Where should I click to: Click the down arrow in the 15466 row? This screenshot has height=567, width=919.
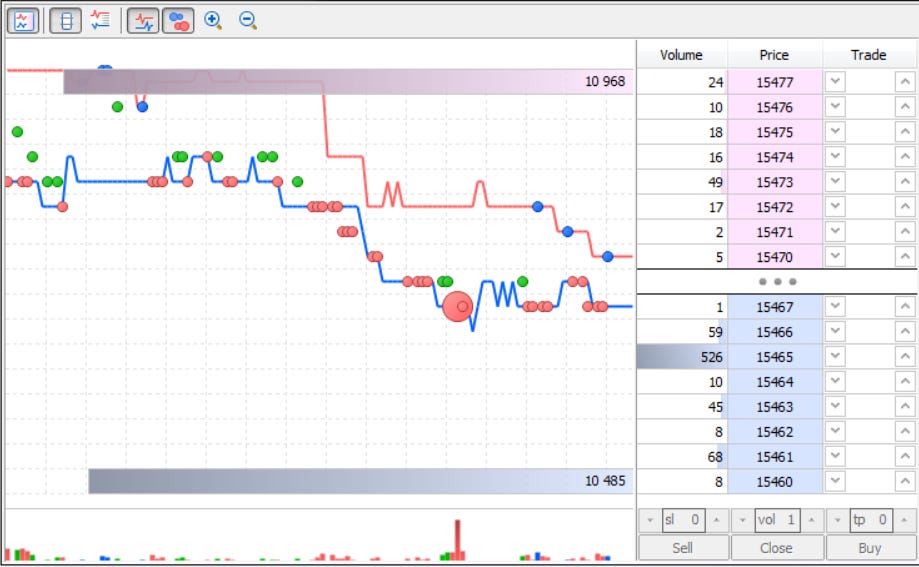(835, 331)
